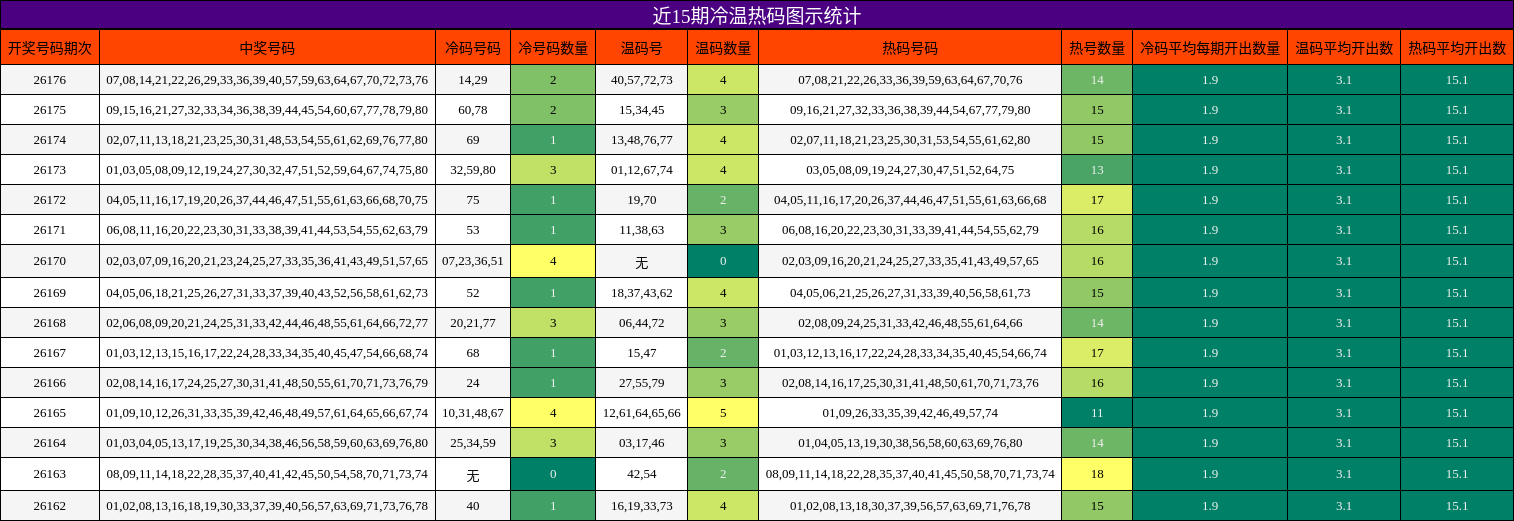The height and width of the screenshot is (521, 1514).
Task: Click cold numbers cell 25,34,59
Action: coord(473,443)
